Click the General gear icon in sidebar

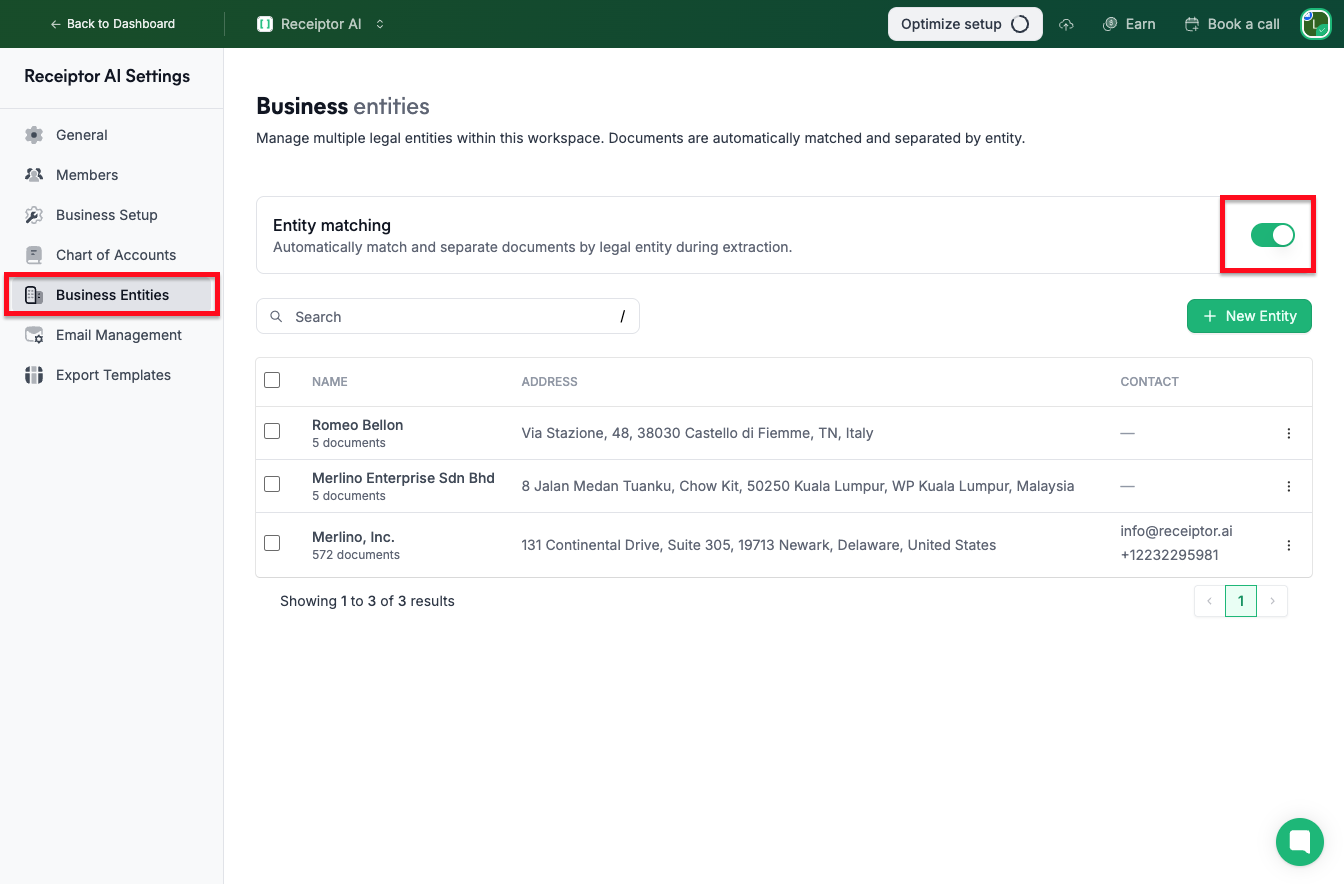[x=34, y=135]
